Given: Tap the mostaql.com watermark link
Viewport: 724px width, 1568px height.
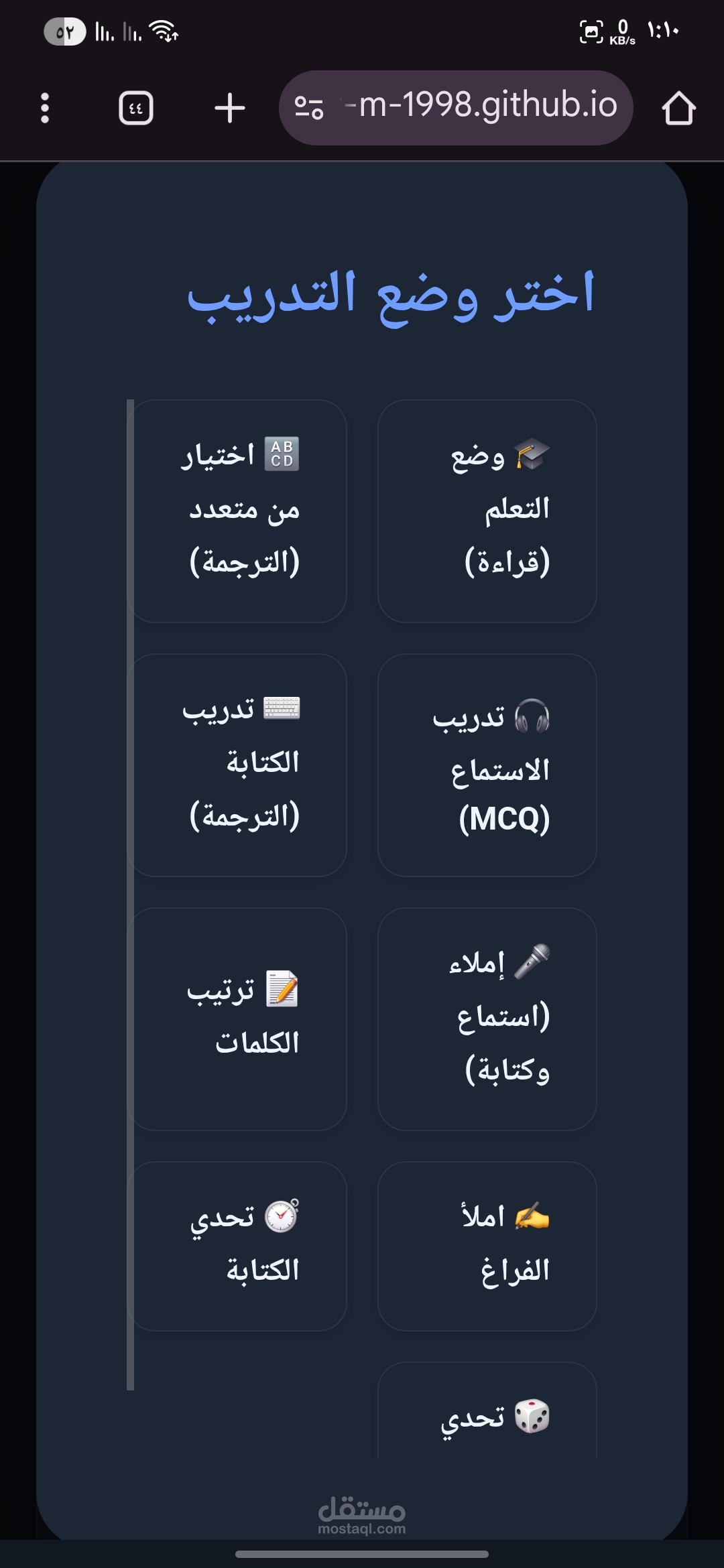Looking at the screenshot, I should 362,1516.
